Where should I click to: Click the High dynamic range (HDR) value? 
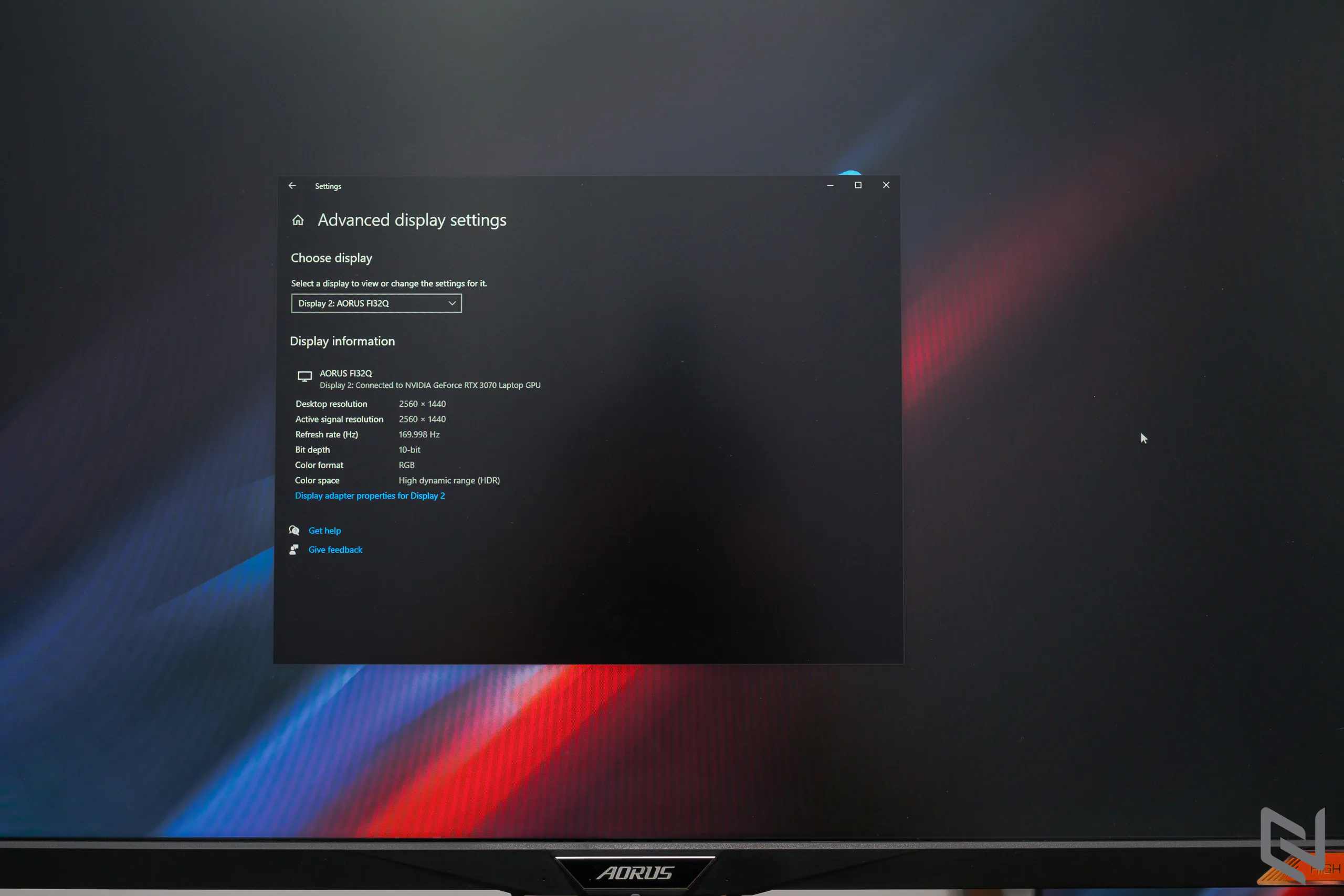click(x=449, y=480)
